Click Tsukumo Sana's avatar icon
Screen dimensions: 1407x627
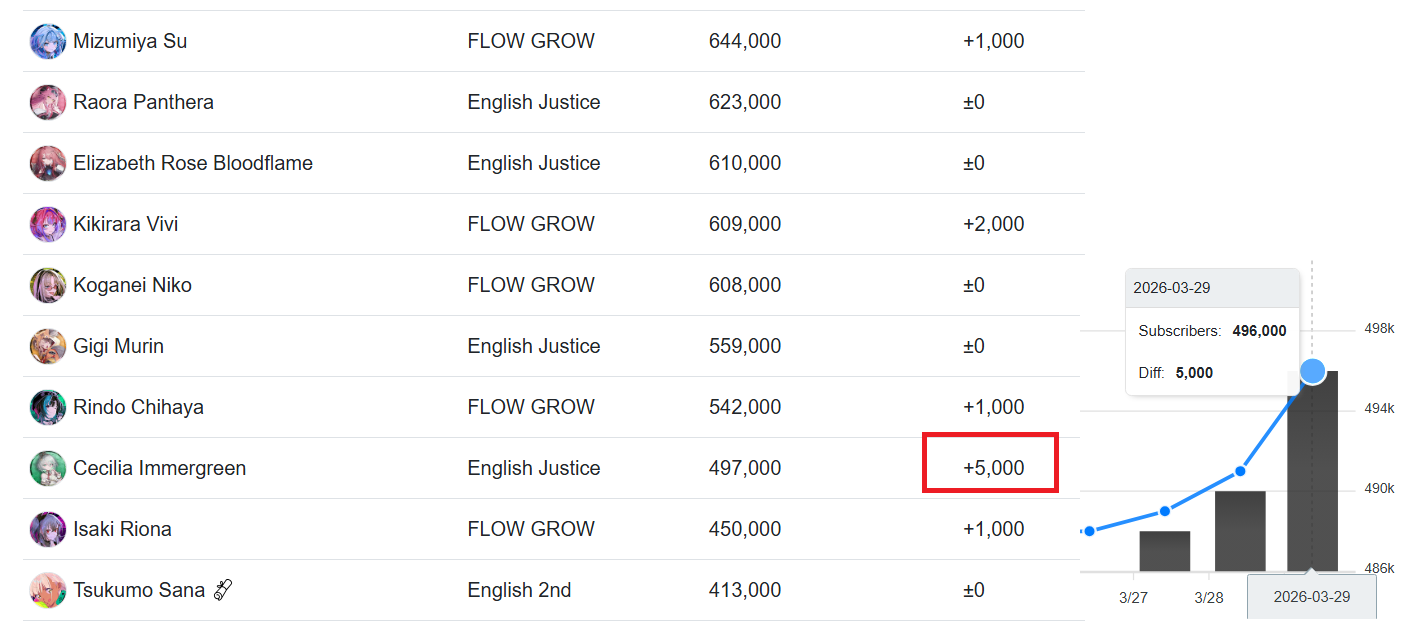coord(48,591)
